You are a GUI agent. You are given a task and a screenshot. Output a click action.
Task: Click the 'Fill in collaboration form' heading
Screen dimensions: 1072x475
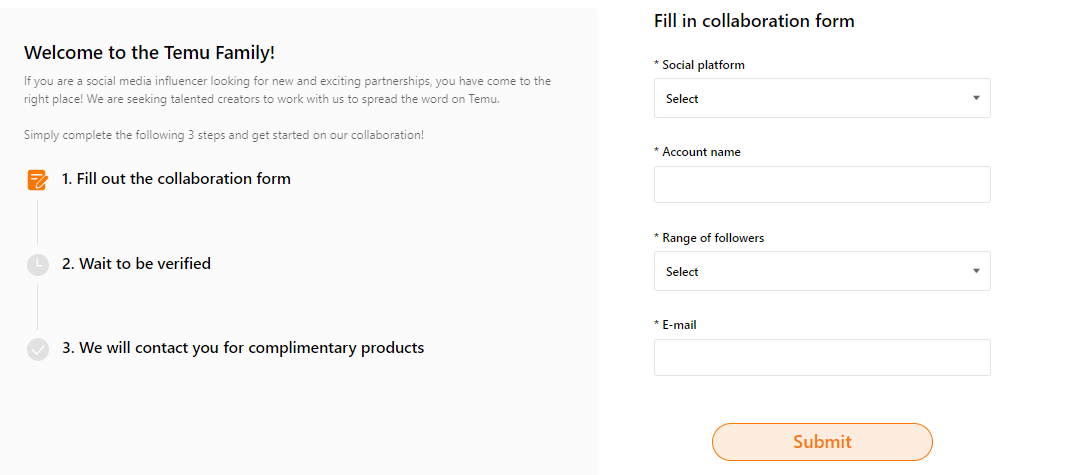point(754,21)
